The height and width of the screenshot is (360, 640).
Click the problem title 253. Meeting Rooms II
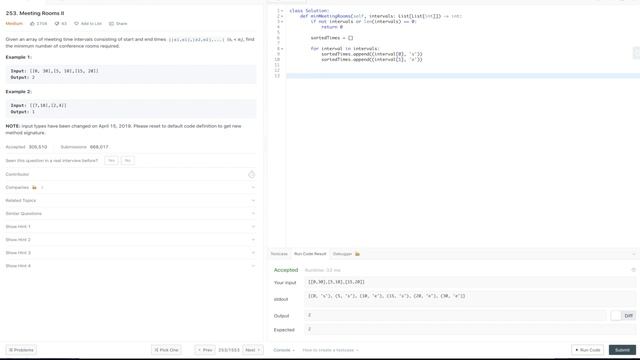(x=35, y=13)
